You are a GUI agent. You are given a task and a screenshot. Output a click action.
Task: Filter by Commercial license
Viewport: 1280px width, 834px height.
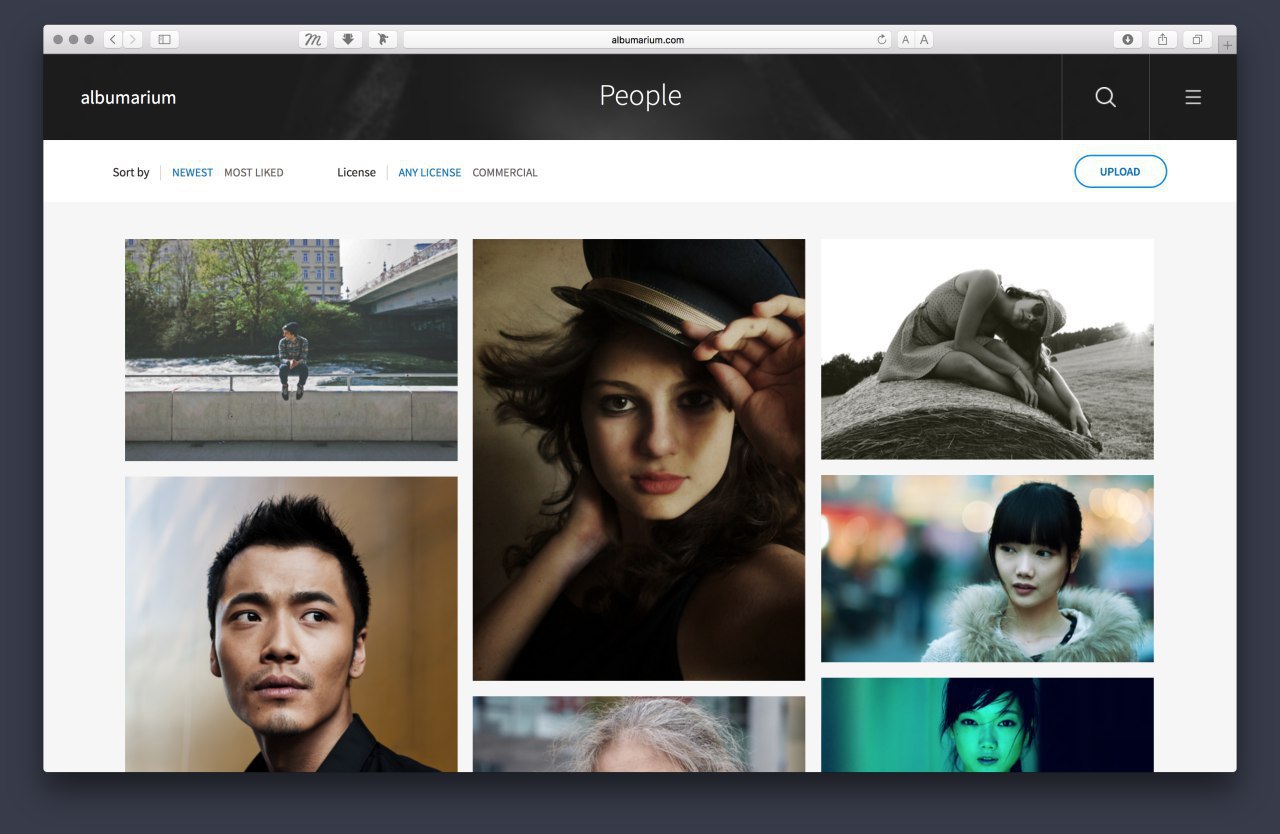pyautogui.click(x=505, y=172)
